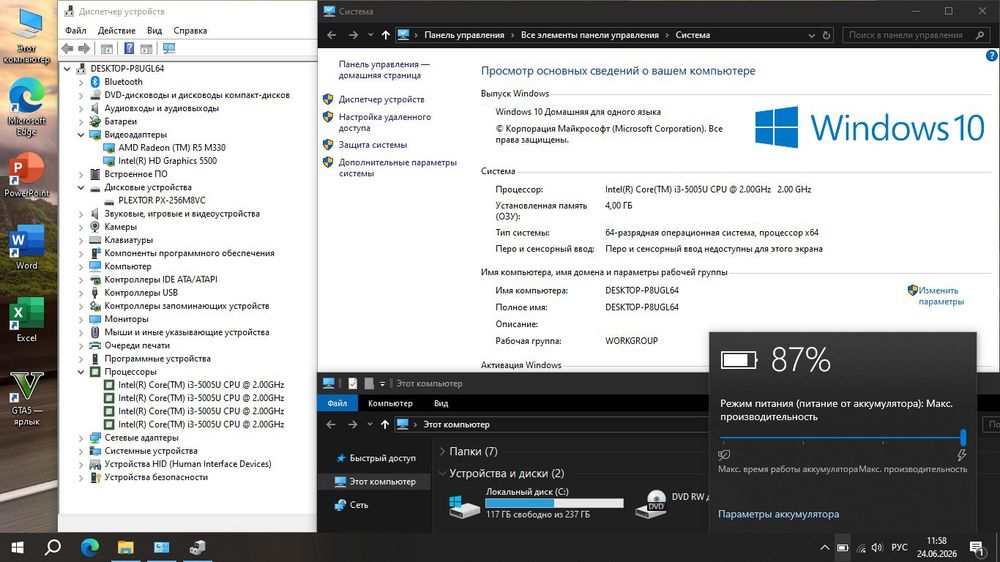The width and height of the screenshot is (1000, 562).
Task: Expand the 'Сетевые адаптеры' node
Action: (x=81, y=438)
